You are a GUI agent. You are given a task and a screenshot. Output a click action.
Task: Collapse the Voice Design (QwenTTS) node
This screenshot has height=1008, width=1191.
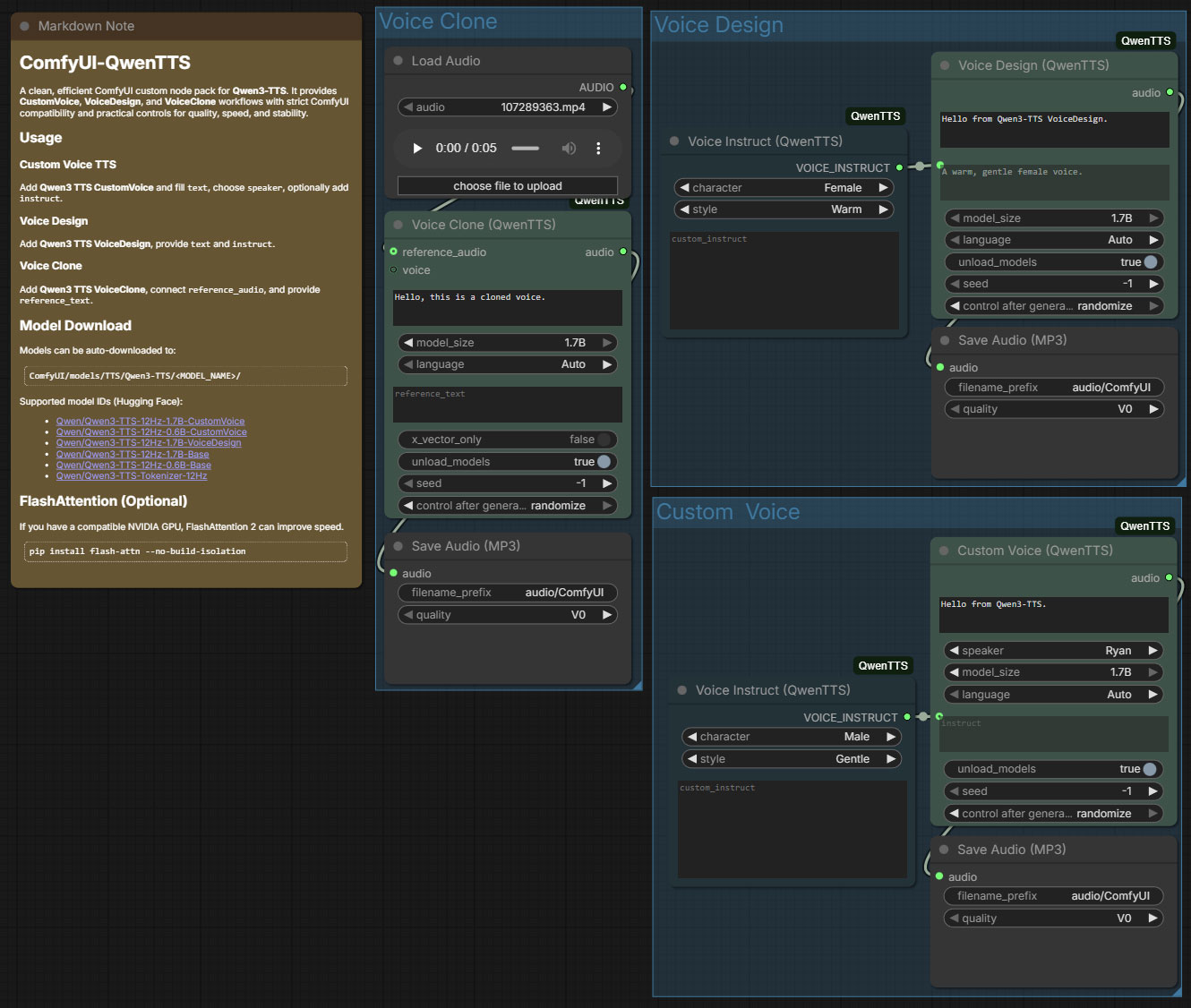point(945,65)
